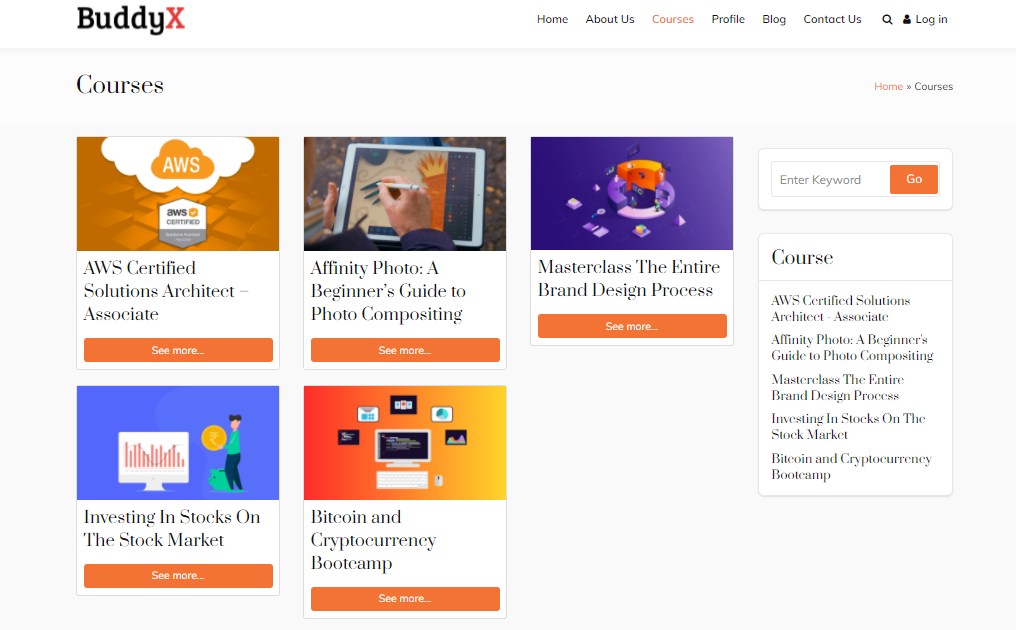This screenshot has width=1016, height=630.
Task: Open About Us menu item
Action: tap(610, 19)
